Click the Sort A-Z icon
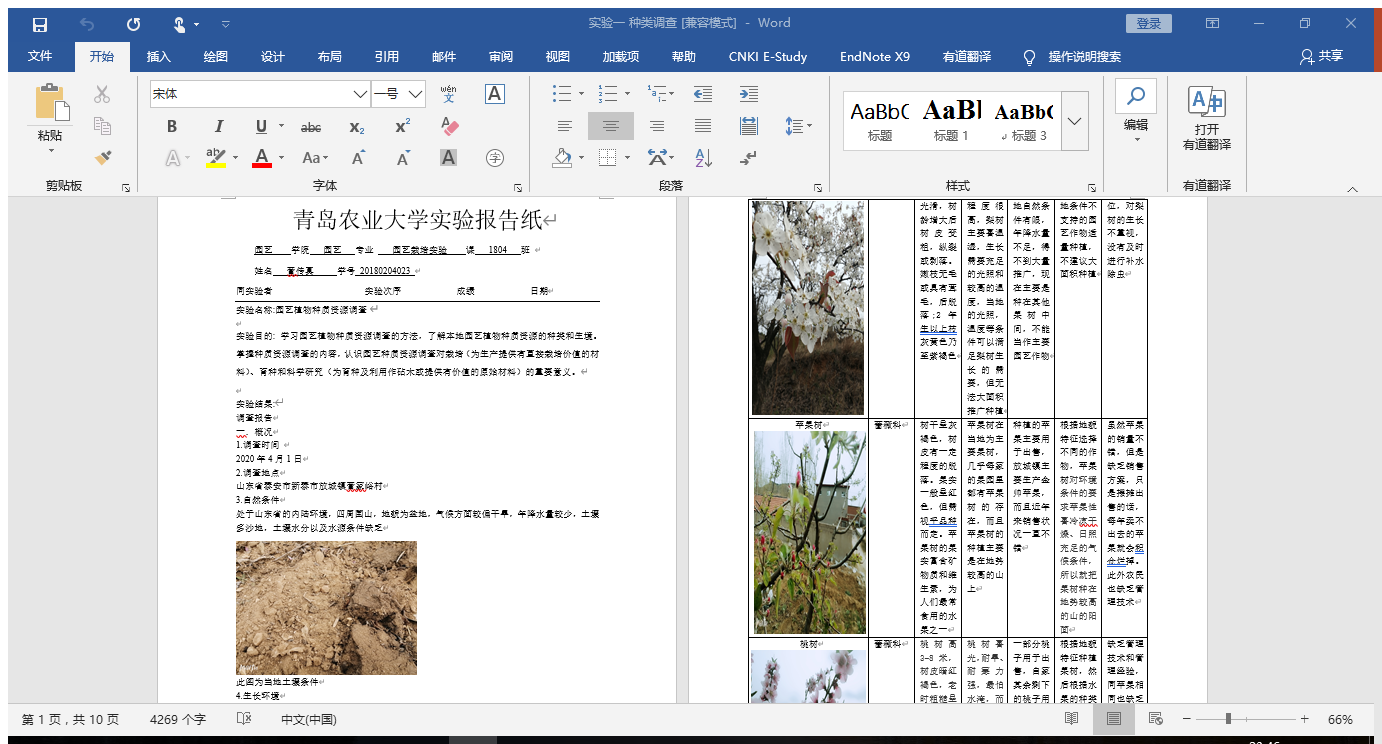This screenshot has height=744, width=1382. (x=703, y=158)
